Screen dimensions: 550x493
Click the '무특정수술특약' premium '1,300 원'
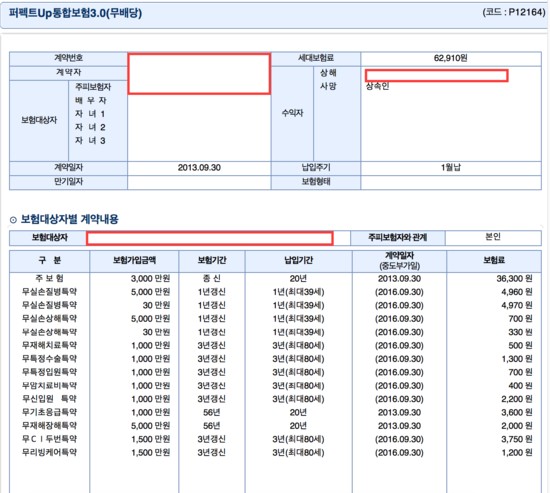pyautogui.click(x=517, y=359)
